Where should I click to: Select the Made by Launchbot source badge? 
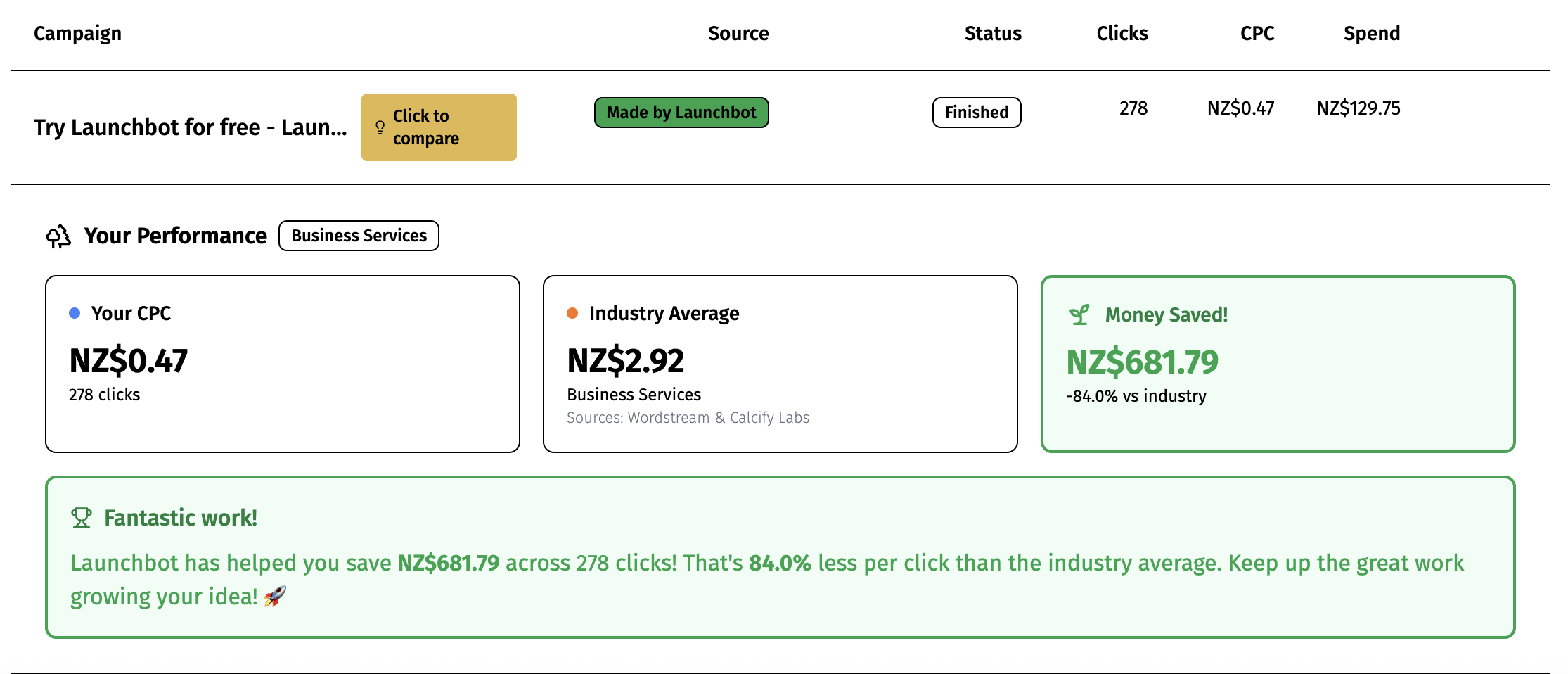[681, 113]
